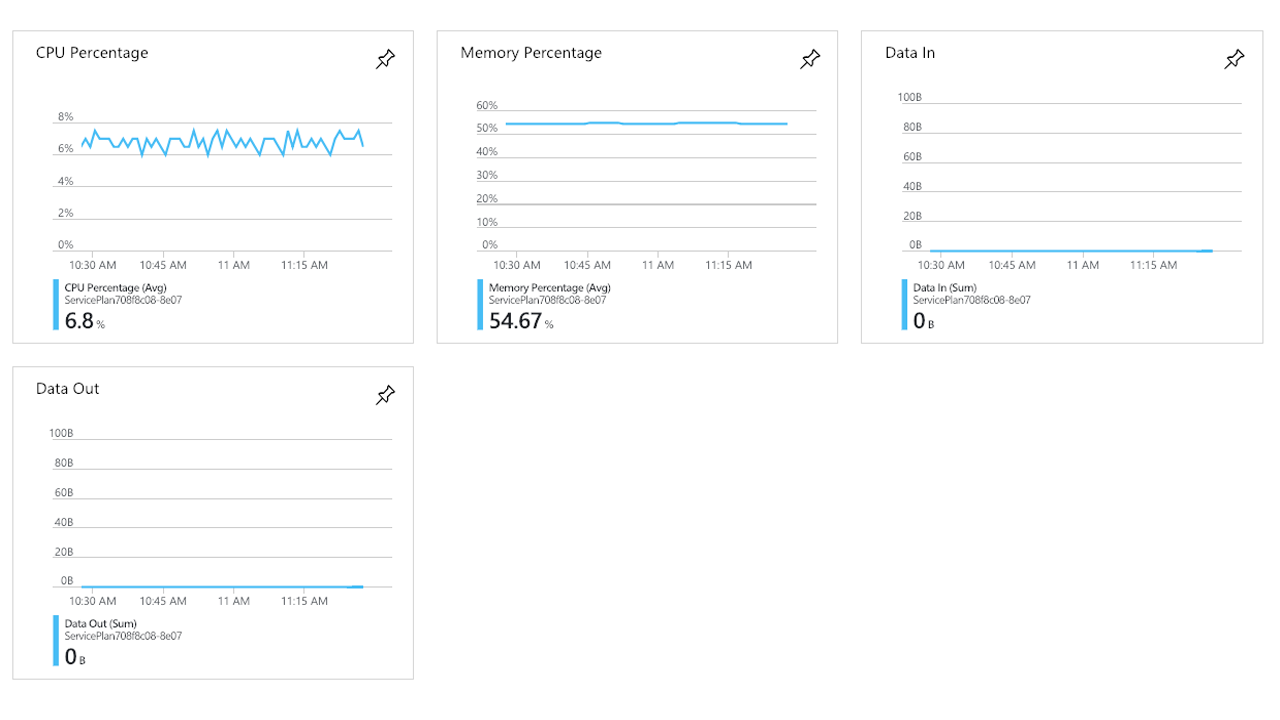1280x720 pixels.
Task: Click the Data Out chart flat line
Action: click(x=220, y=587)
